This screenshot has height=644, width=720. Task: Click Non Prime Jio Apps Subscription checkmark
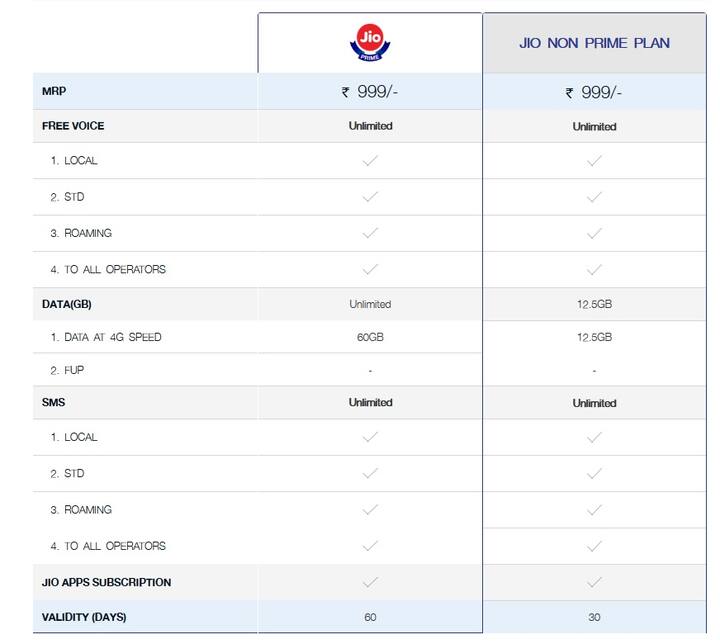[x=594, y=582]
